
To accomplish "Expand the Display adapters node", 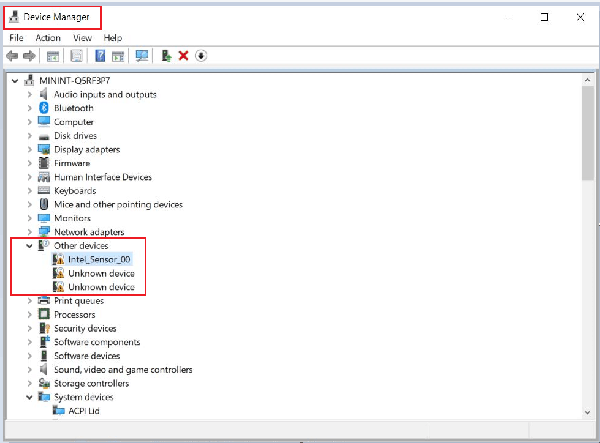I will [30, 149].
